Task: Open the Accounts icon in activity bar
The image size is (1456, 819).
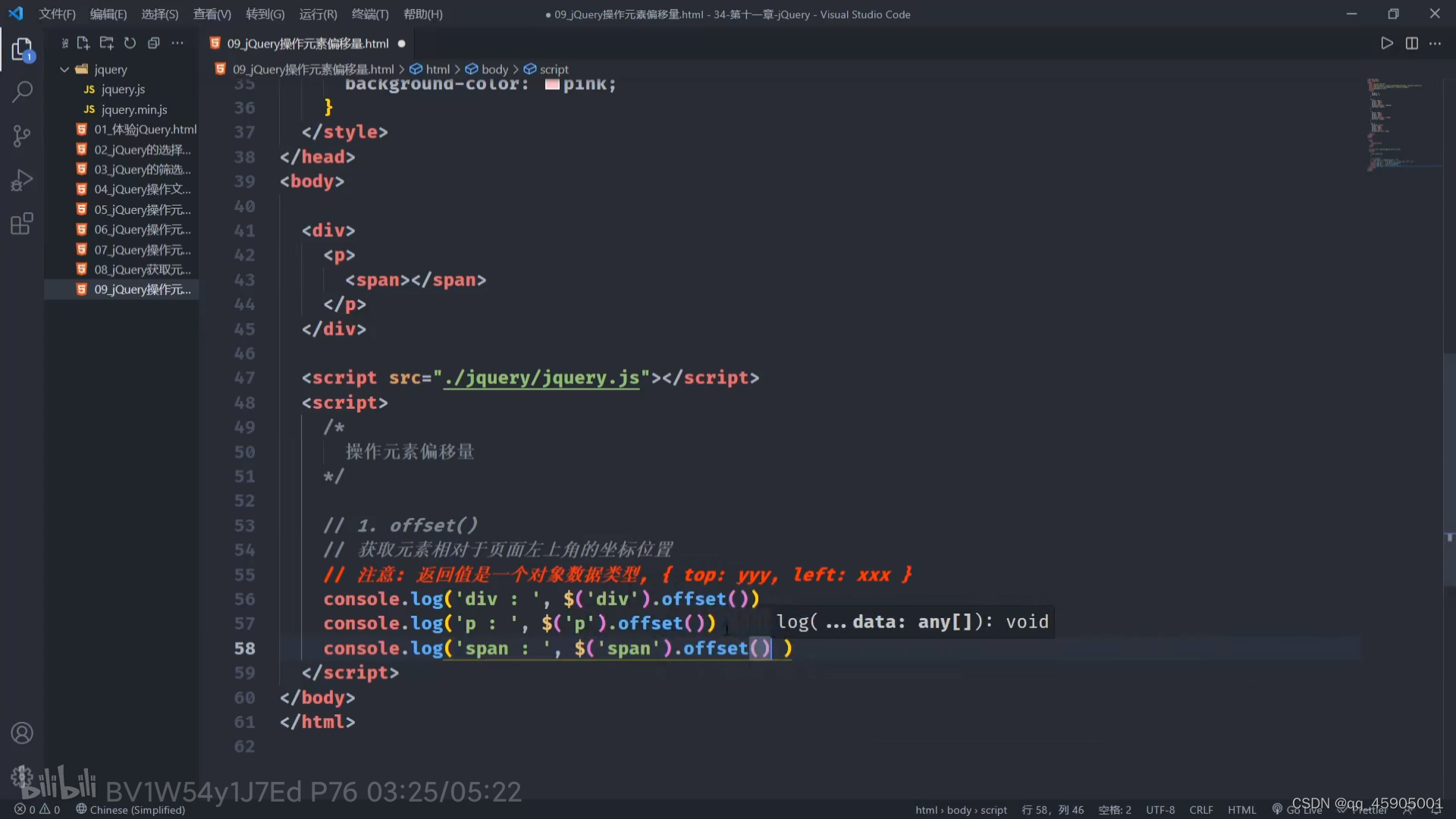Action: tap(22, 733)
